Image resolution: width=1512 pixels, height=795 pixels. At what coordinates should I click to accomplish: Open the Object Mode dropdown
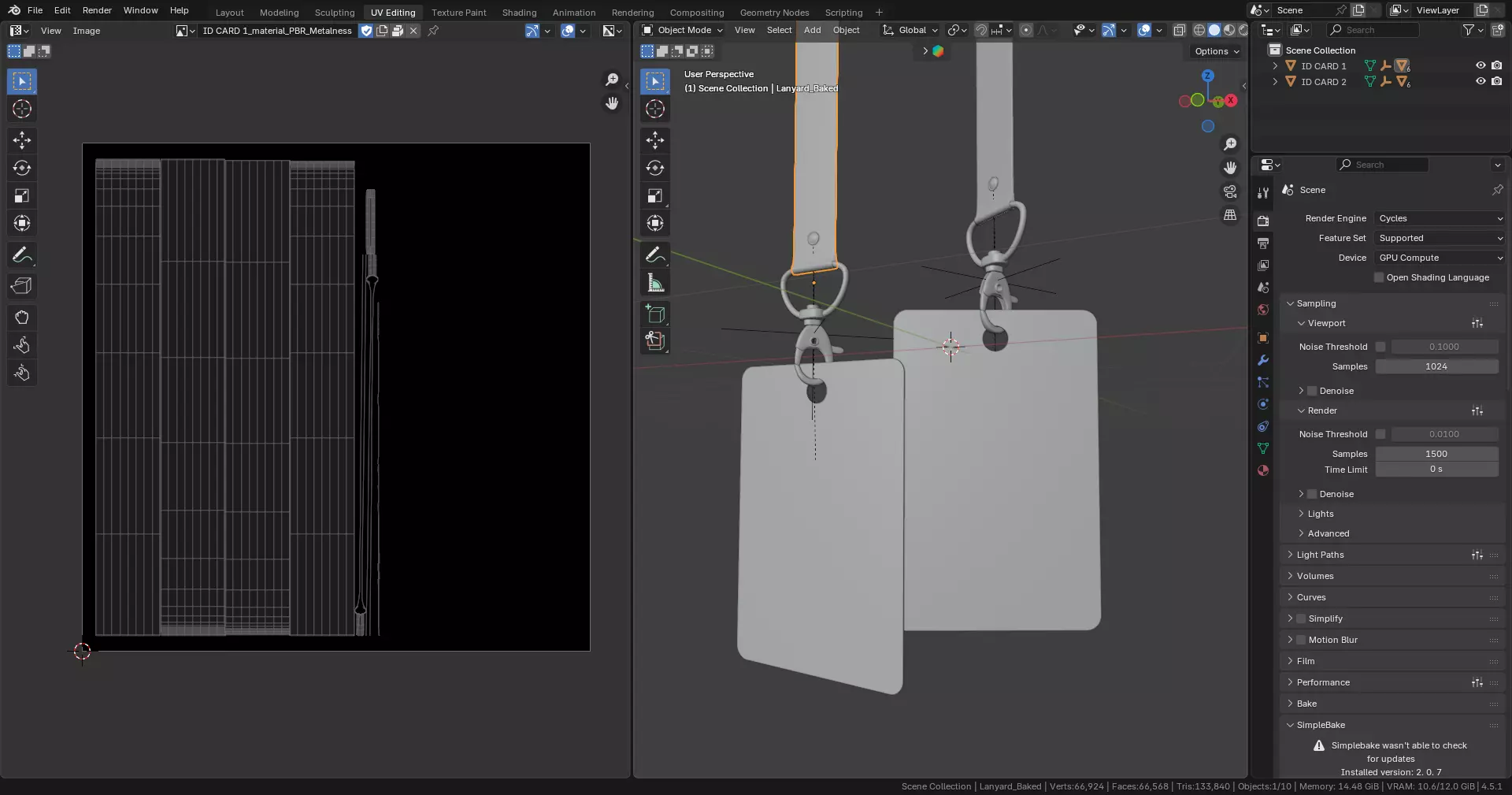point(682,30)
